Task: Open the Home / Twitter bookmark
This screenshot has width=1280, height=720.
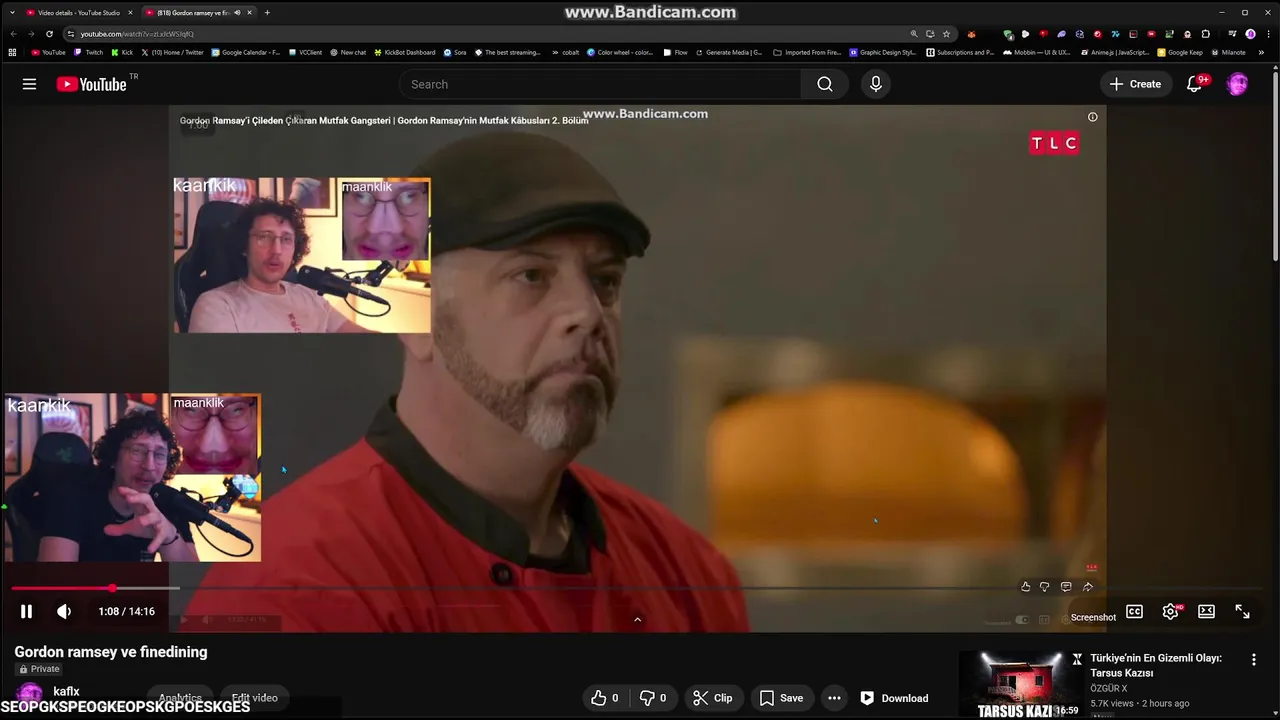Action: click(x=172, y=52)
